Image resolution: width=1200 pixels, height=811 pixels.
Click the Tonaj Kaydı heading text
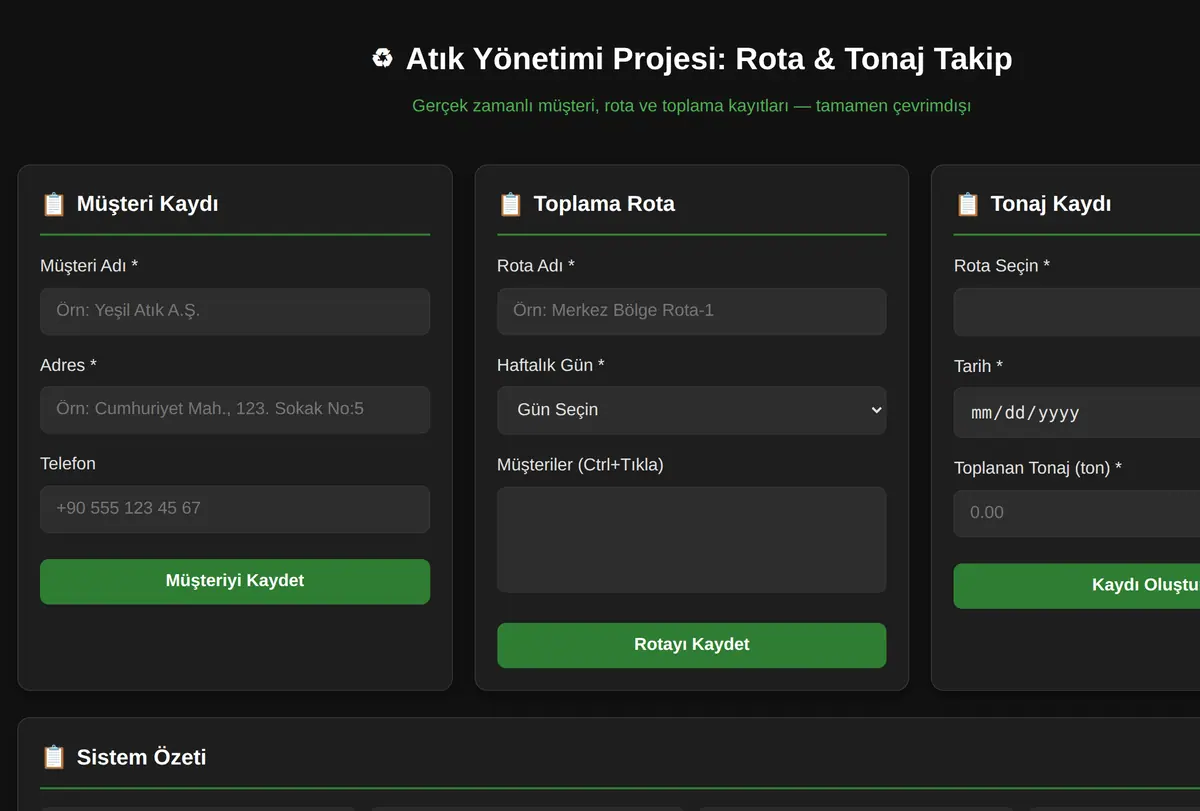(1051, 204)
